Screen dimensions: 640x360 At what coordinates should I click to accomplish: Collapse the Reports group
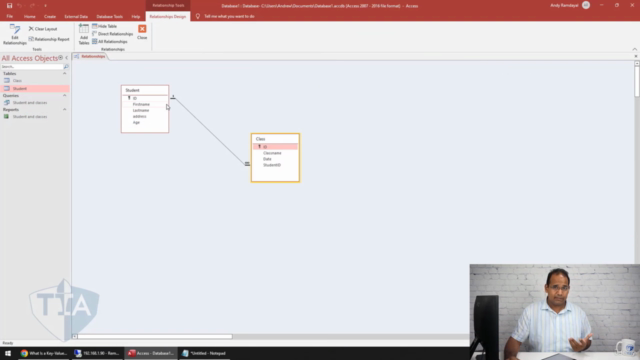64,109
